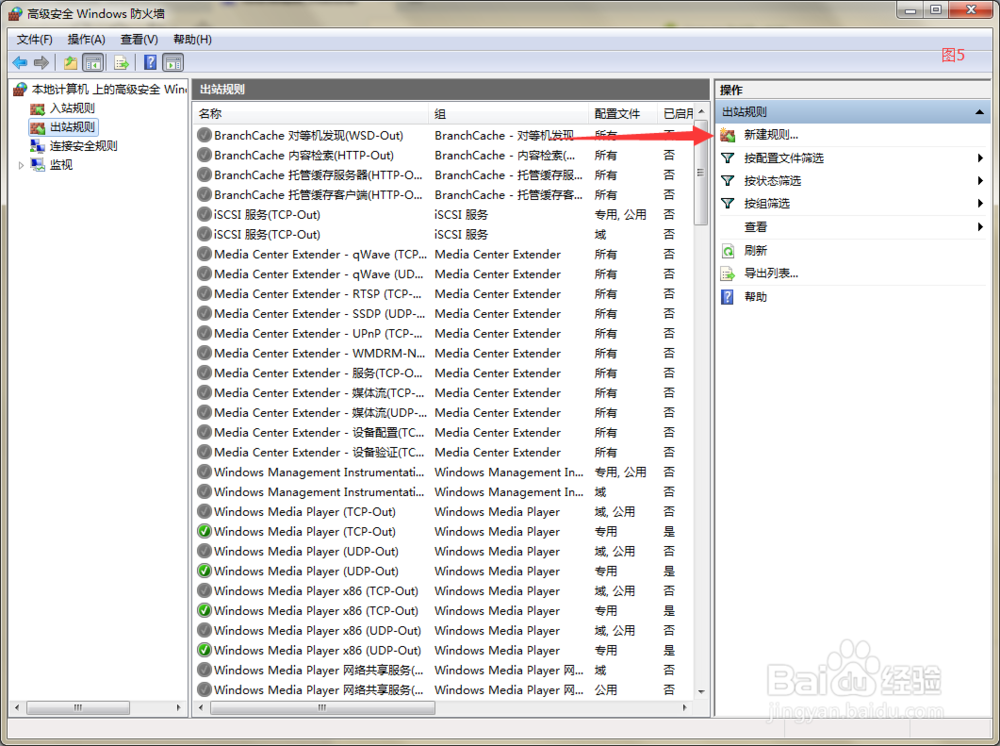Click 刷新 action link
The image size is (1000, 746).
[x=756, y=251]
